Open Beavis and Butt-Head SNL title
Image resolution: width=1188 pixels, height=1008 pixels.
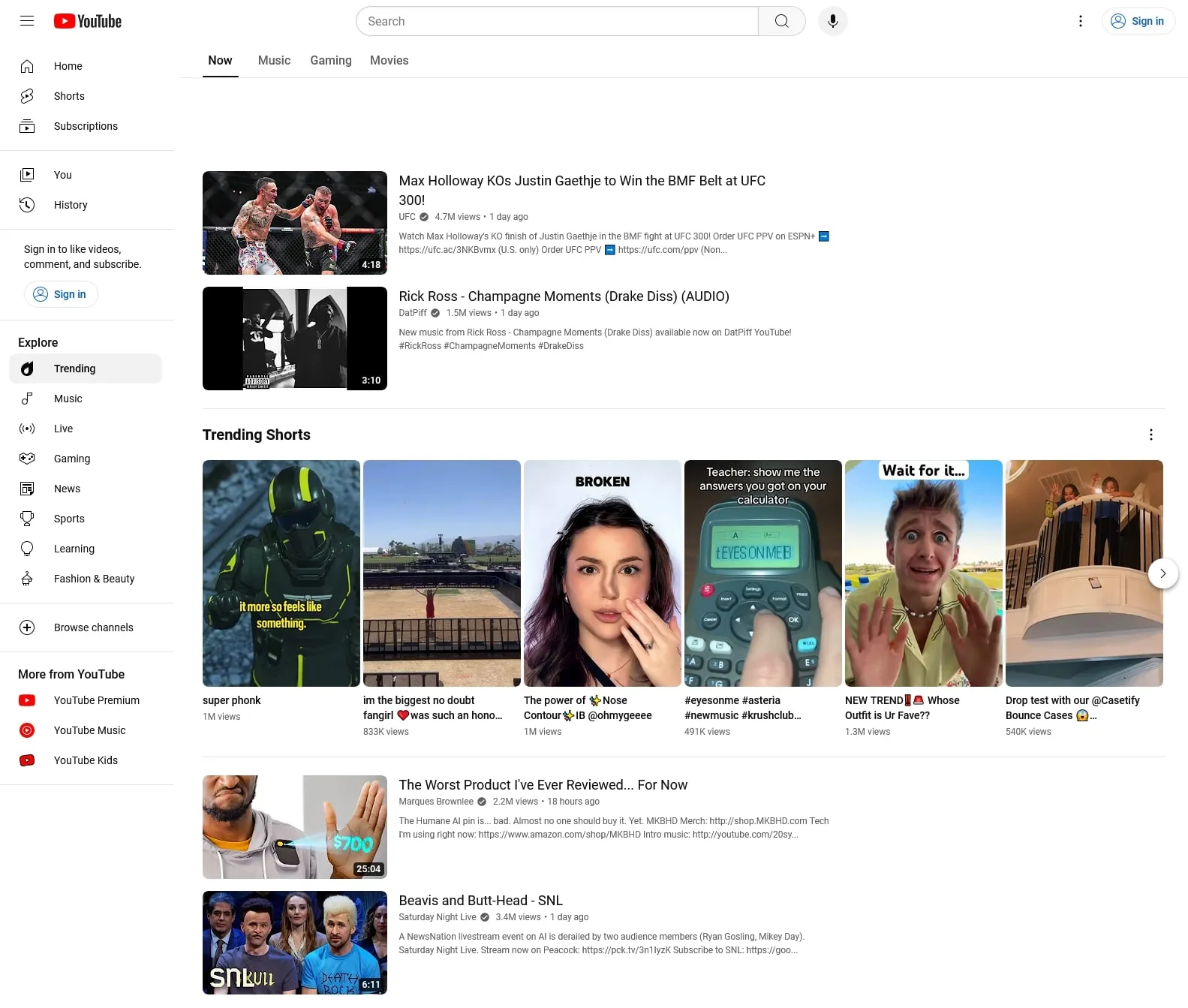(x=480, y=901)
